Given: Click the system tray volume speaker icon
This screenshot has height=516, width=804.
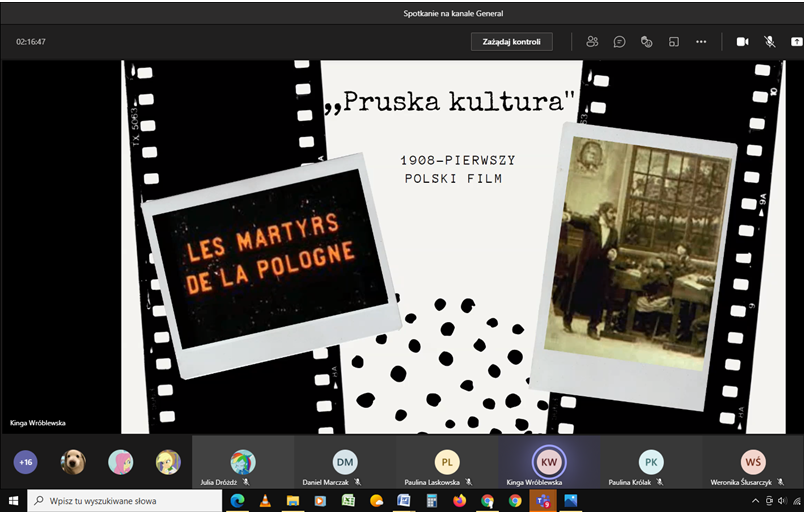Looking at the screenshot, I should click(781, 501).
